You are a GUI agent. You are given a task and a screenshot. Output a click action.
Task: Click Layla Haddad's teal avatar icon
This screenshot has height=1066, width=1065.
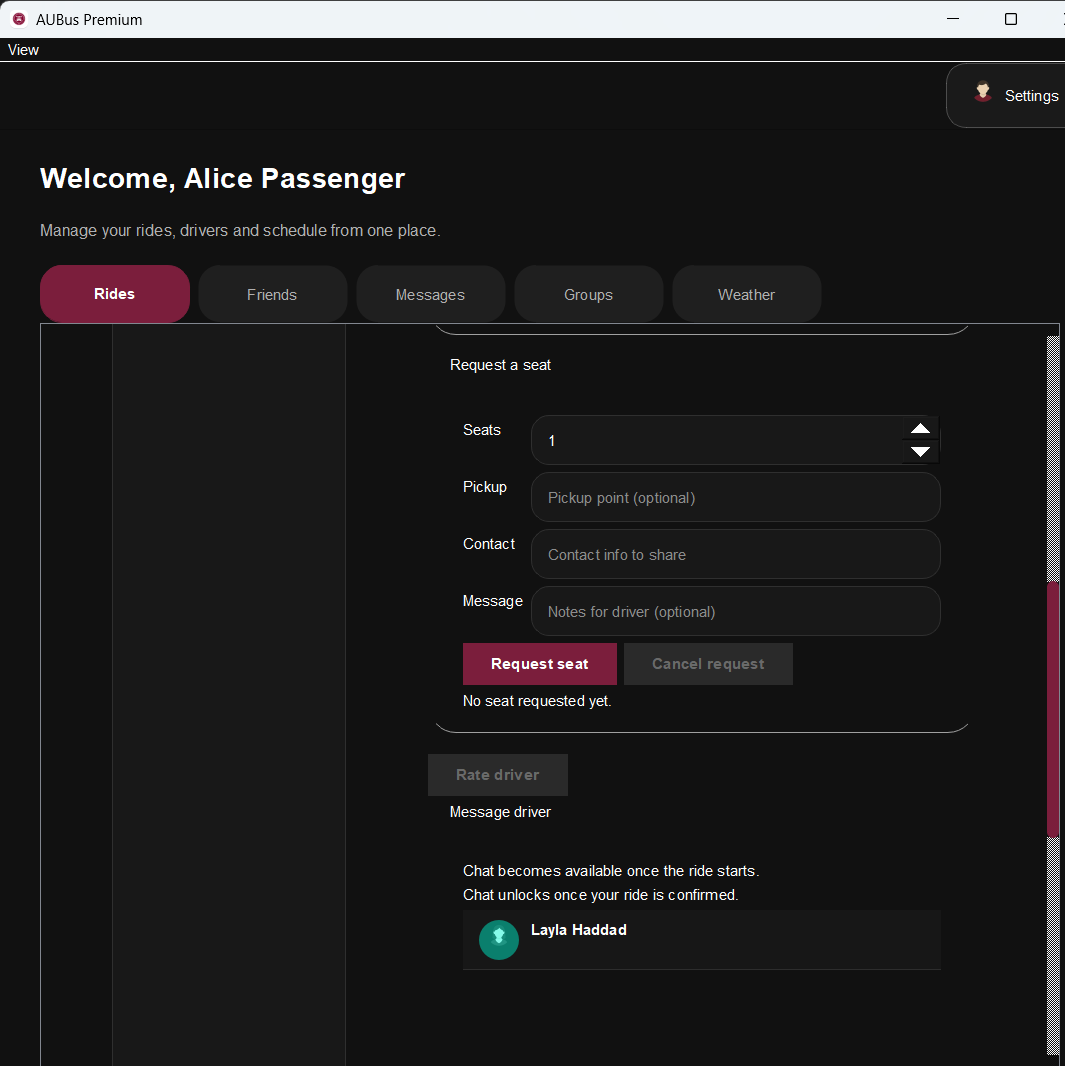pyautogui.click(x=499, y=940)
